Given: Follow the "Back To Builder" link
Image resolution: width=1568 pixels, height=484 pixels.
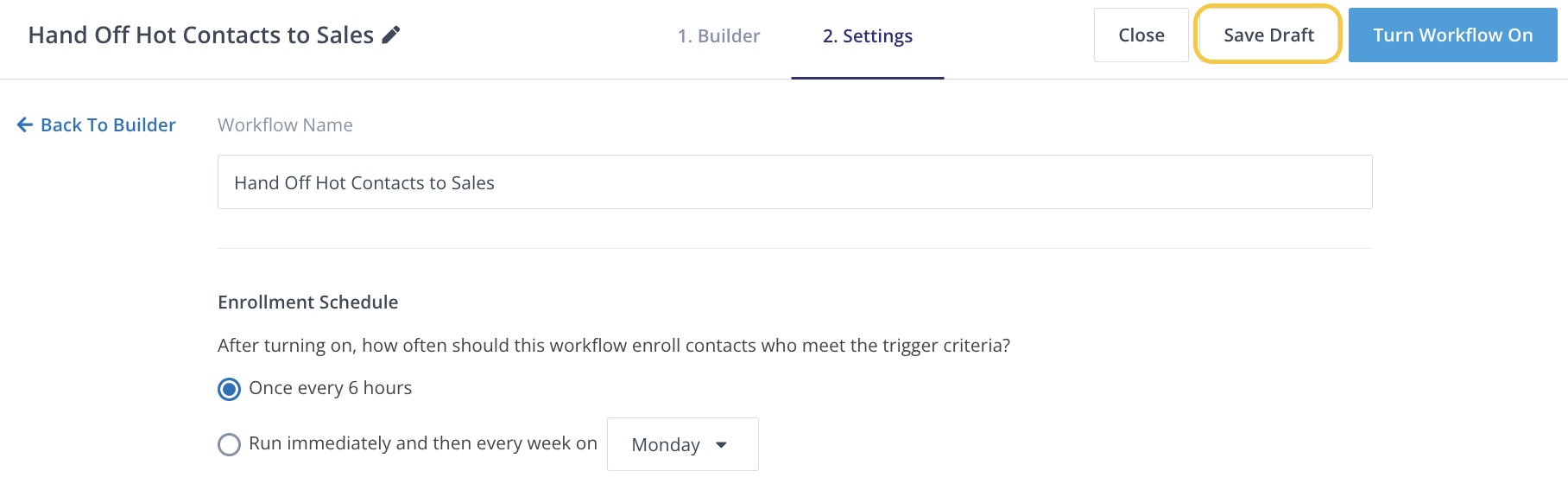Looking at the screenshot, I should tap(108, 125).
